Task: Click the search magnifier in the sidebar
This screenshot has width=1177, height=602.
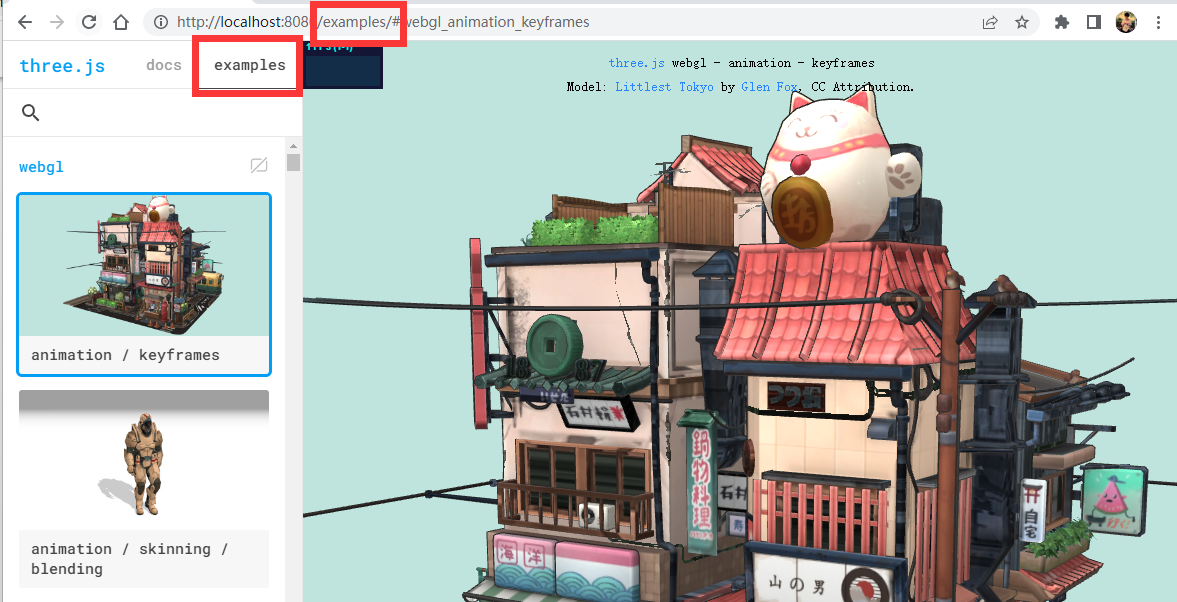Action: point(30,113)
